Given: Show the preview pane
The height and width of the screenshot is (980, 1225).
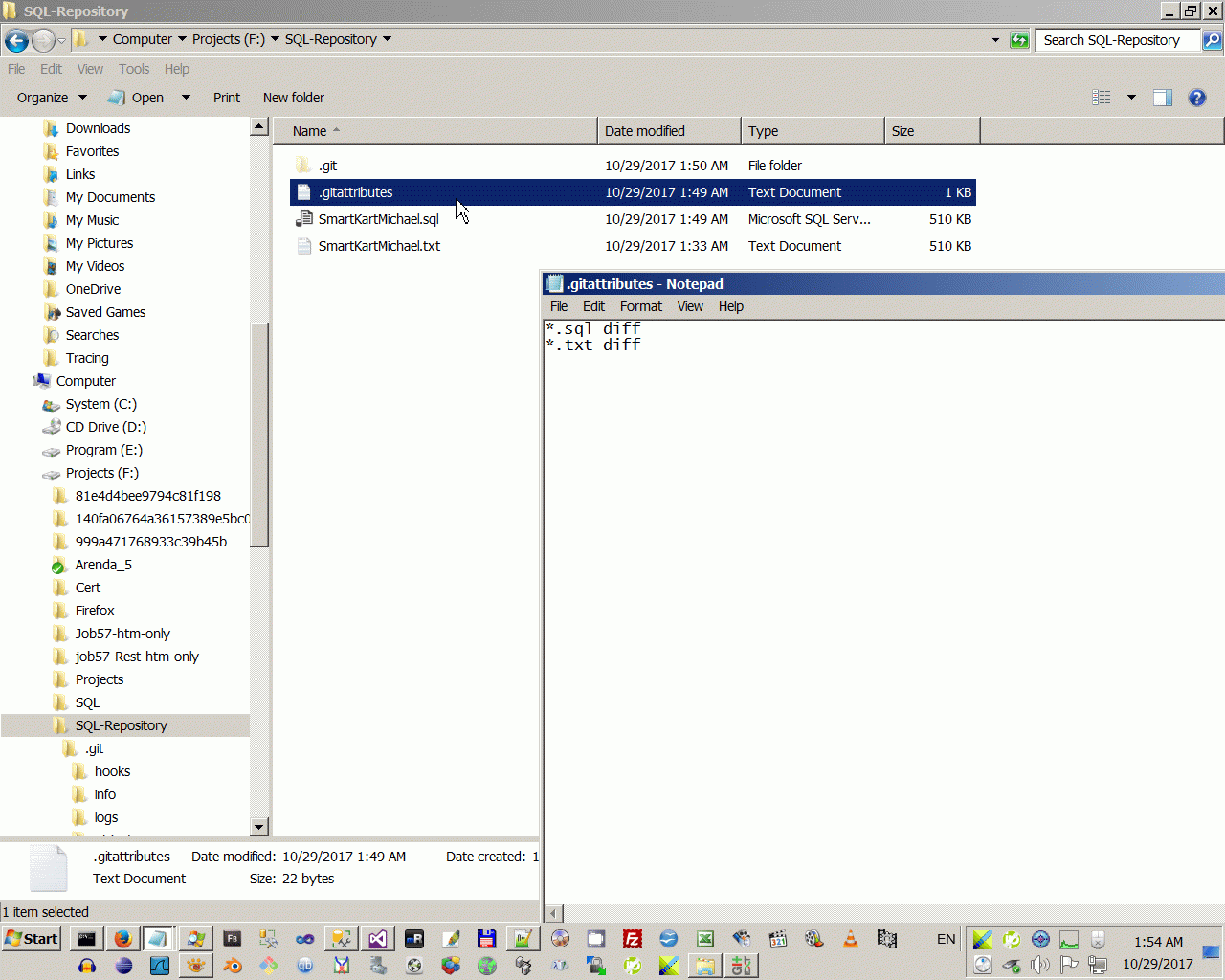Looking at the screenshot, I should click(1163, 98).
